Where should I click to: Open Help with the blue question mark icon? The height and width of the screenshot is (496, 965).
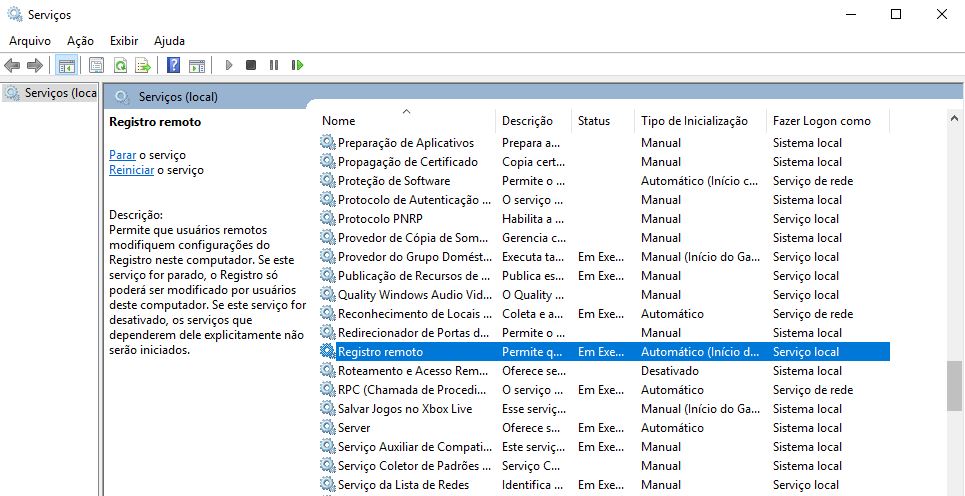(173, 66)
